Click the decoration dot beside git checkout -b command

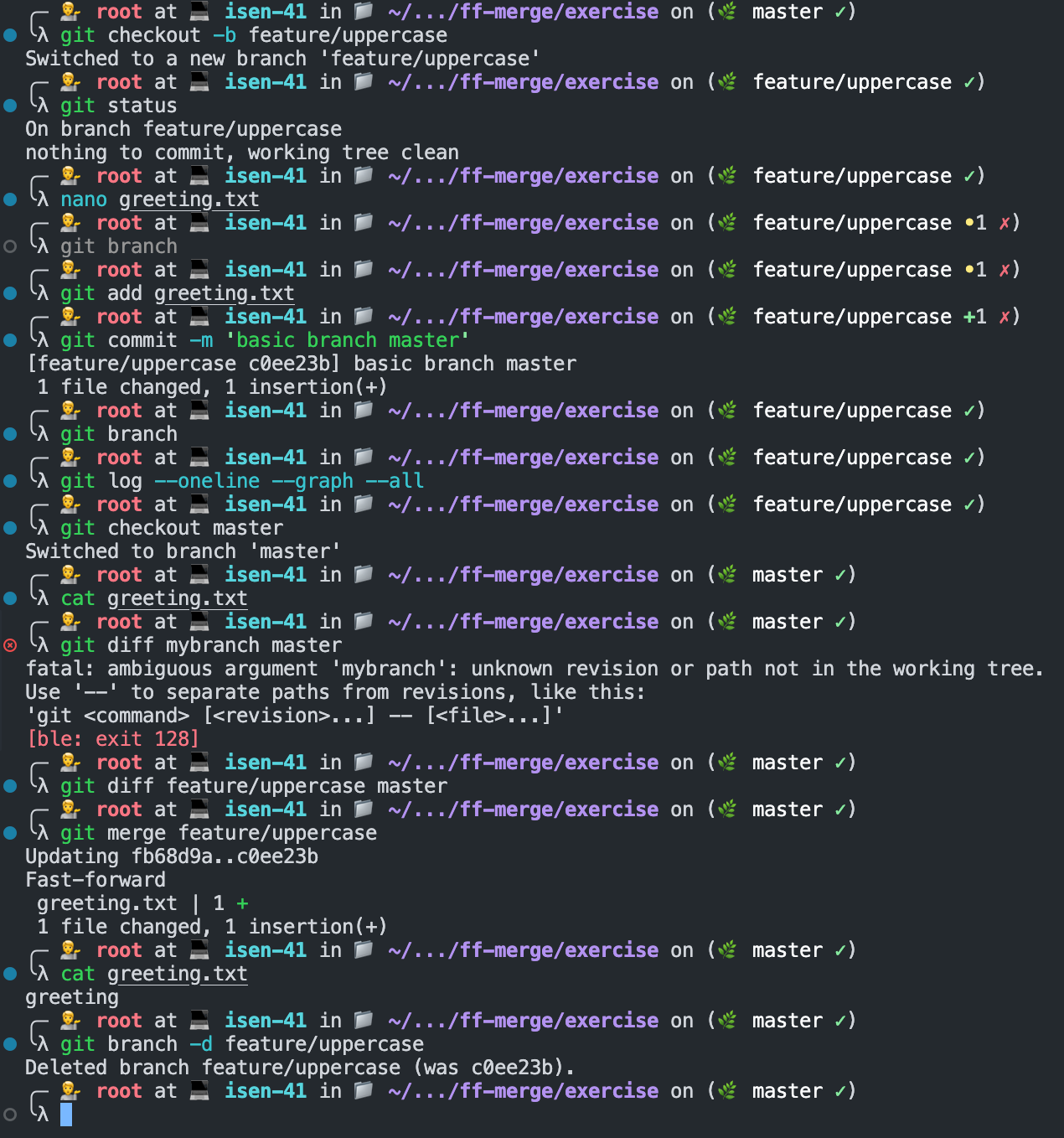click(x=10, y=35)
